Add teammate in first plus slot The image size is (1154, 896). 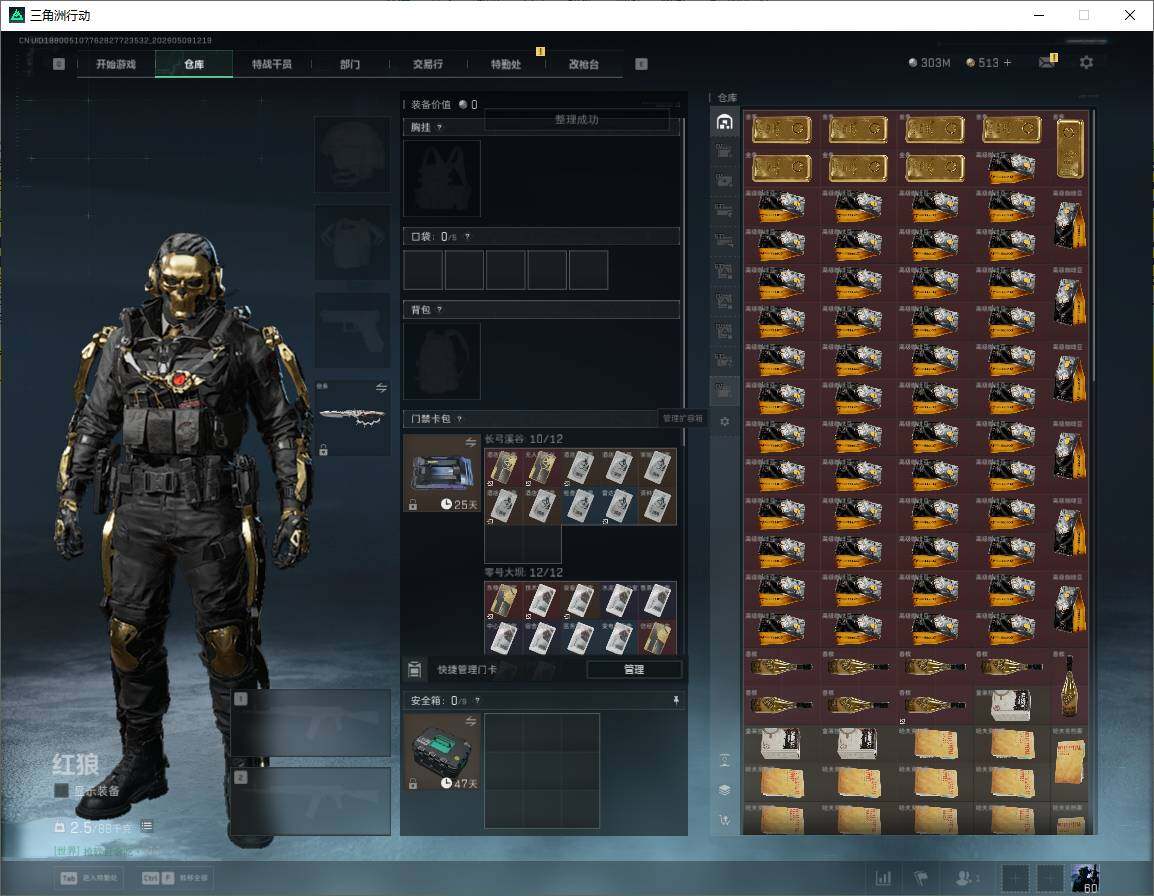click(1016, 878)
